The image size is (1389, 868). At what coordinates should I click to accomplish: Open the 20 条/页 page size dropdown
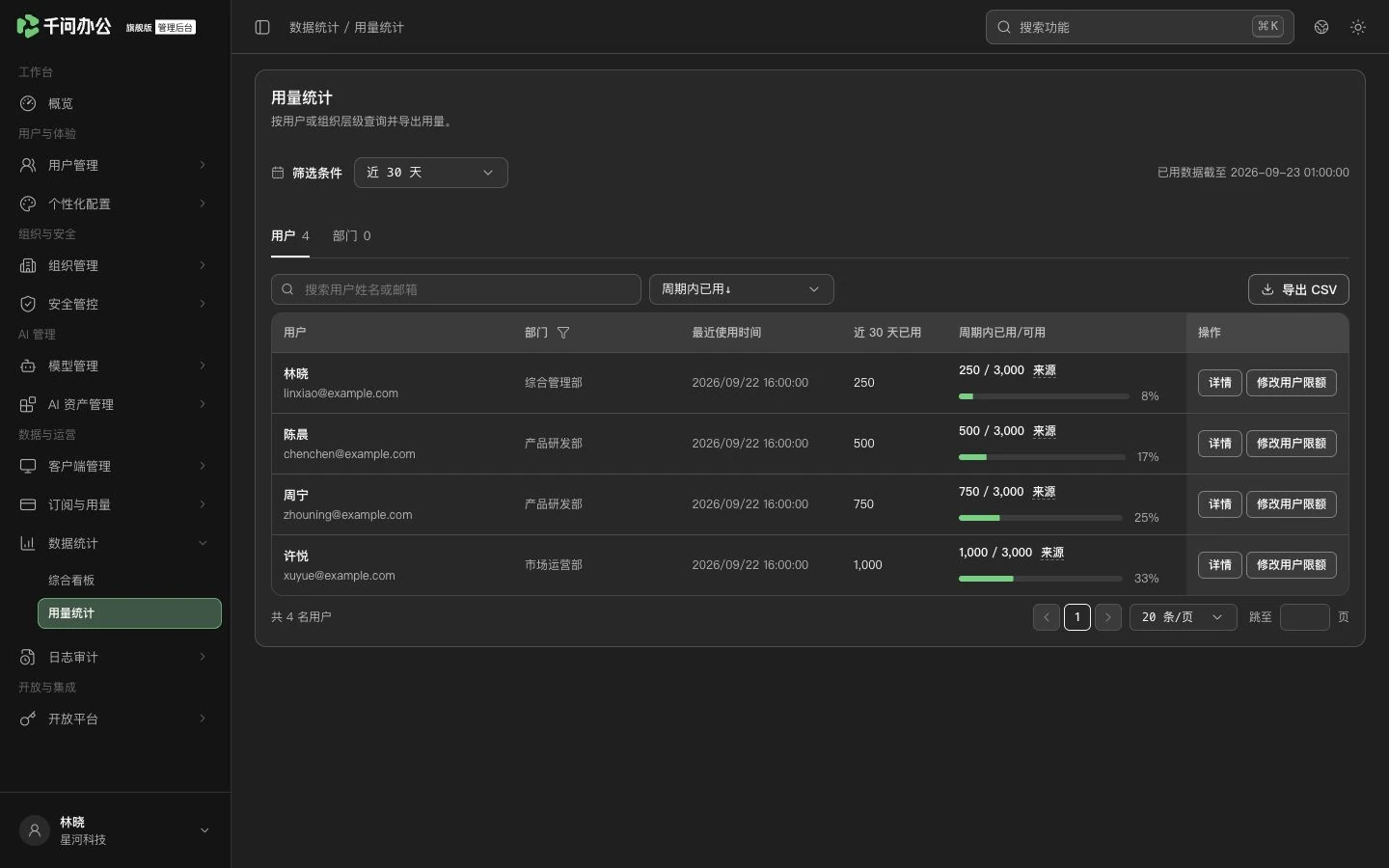[1184, 617]
